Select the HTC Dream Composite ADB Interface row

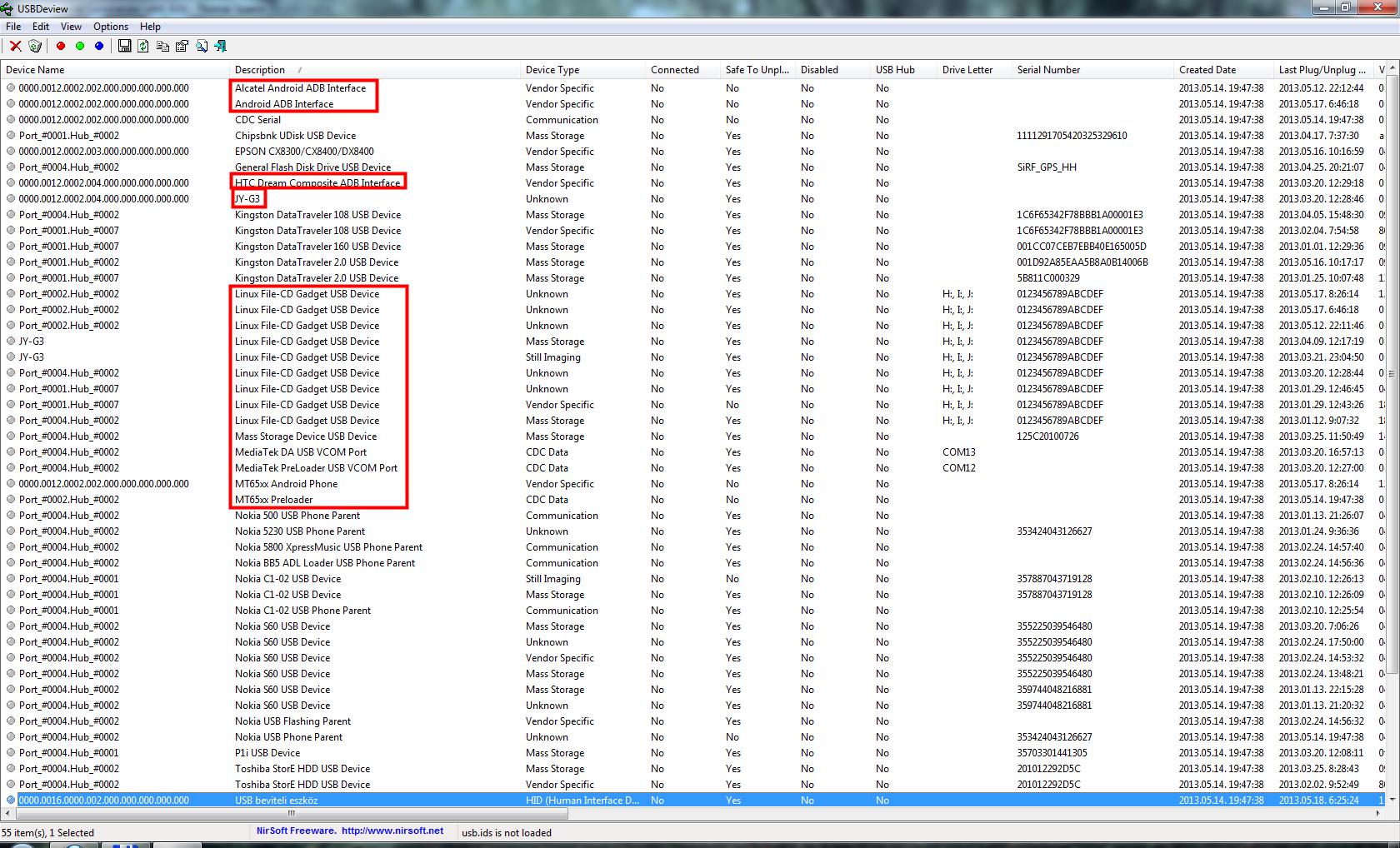pyautogui.click(x=693, y=183)
